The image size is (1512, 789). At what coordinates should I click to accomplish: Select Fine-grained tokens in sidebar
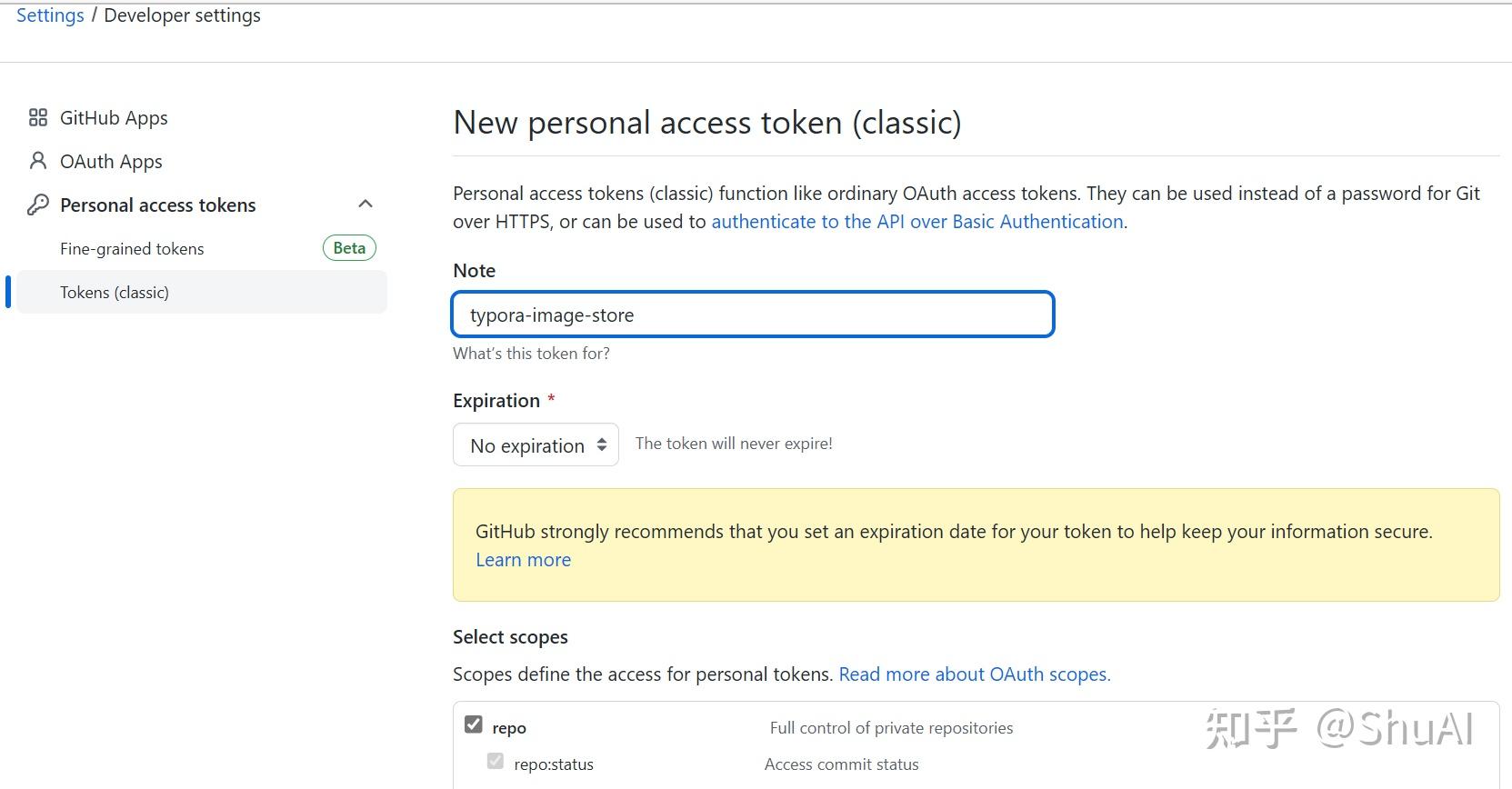(132, 249)
